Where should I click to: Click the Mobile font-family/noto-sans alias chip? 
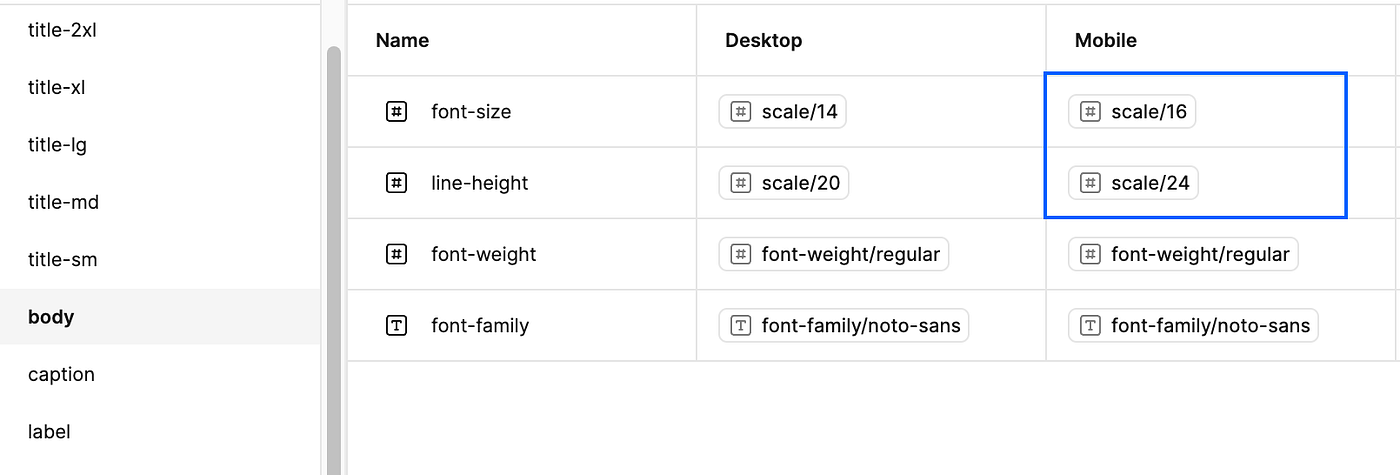[1193, 325]
